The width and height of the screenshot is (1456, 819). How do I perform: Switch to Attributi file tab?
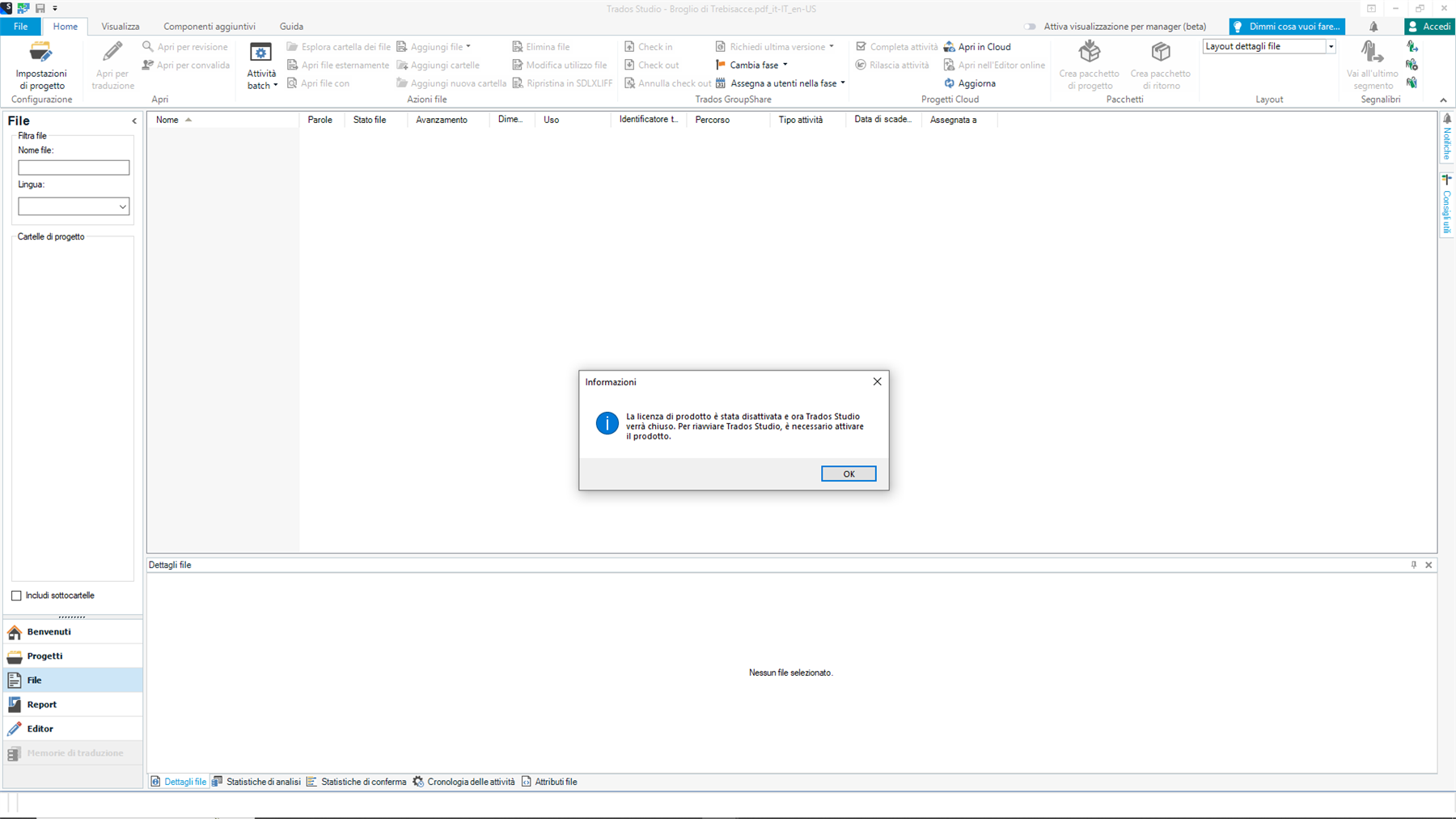pyautogui.click(x=549, y=782)
